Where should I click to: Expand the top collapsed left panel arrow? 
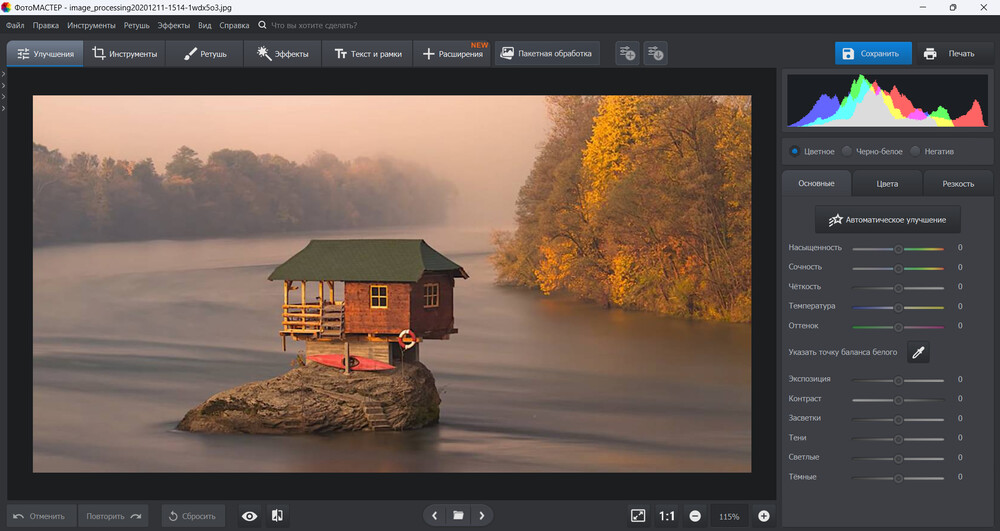point(4,75)
